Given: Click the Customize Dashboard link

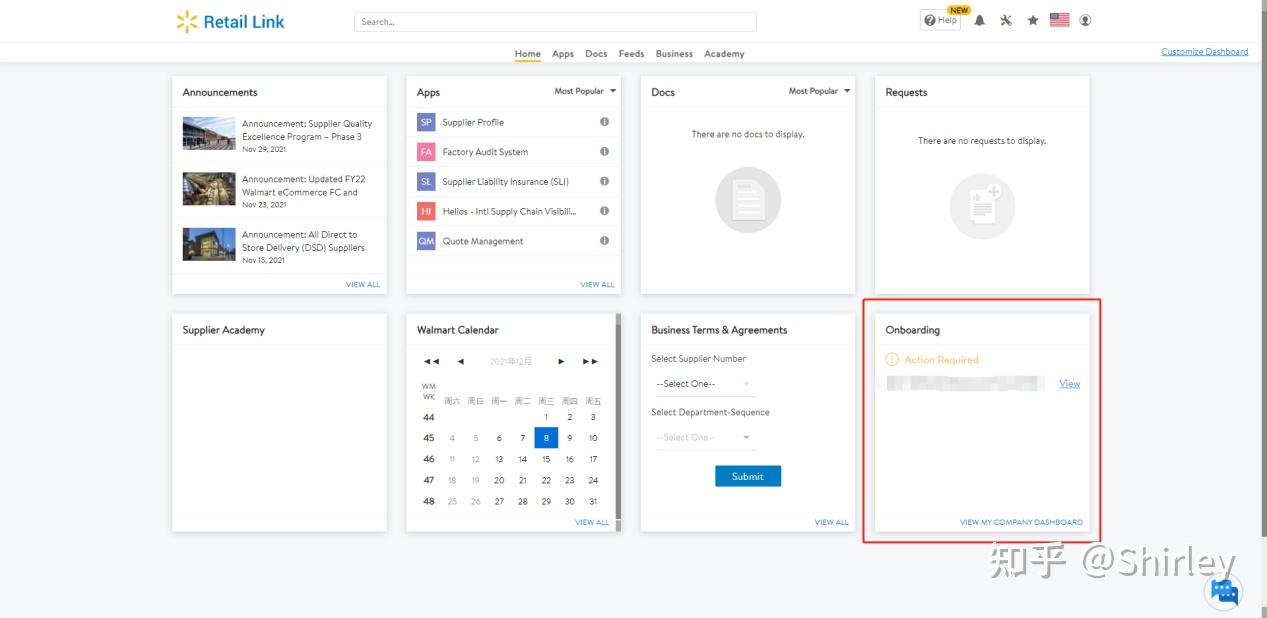Looking at the screenshot, I should (x=1204, y=51).
